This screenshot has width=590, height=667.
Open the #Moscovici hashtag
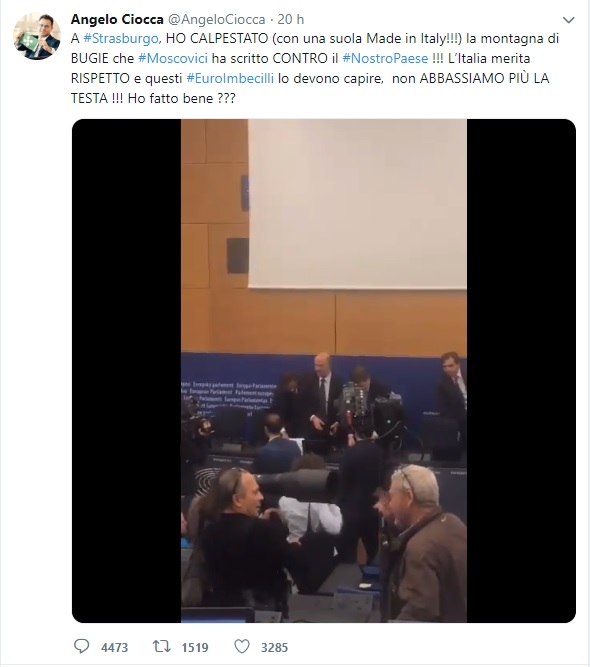tap(173, 58)
